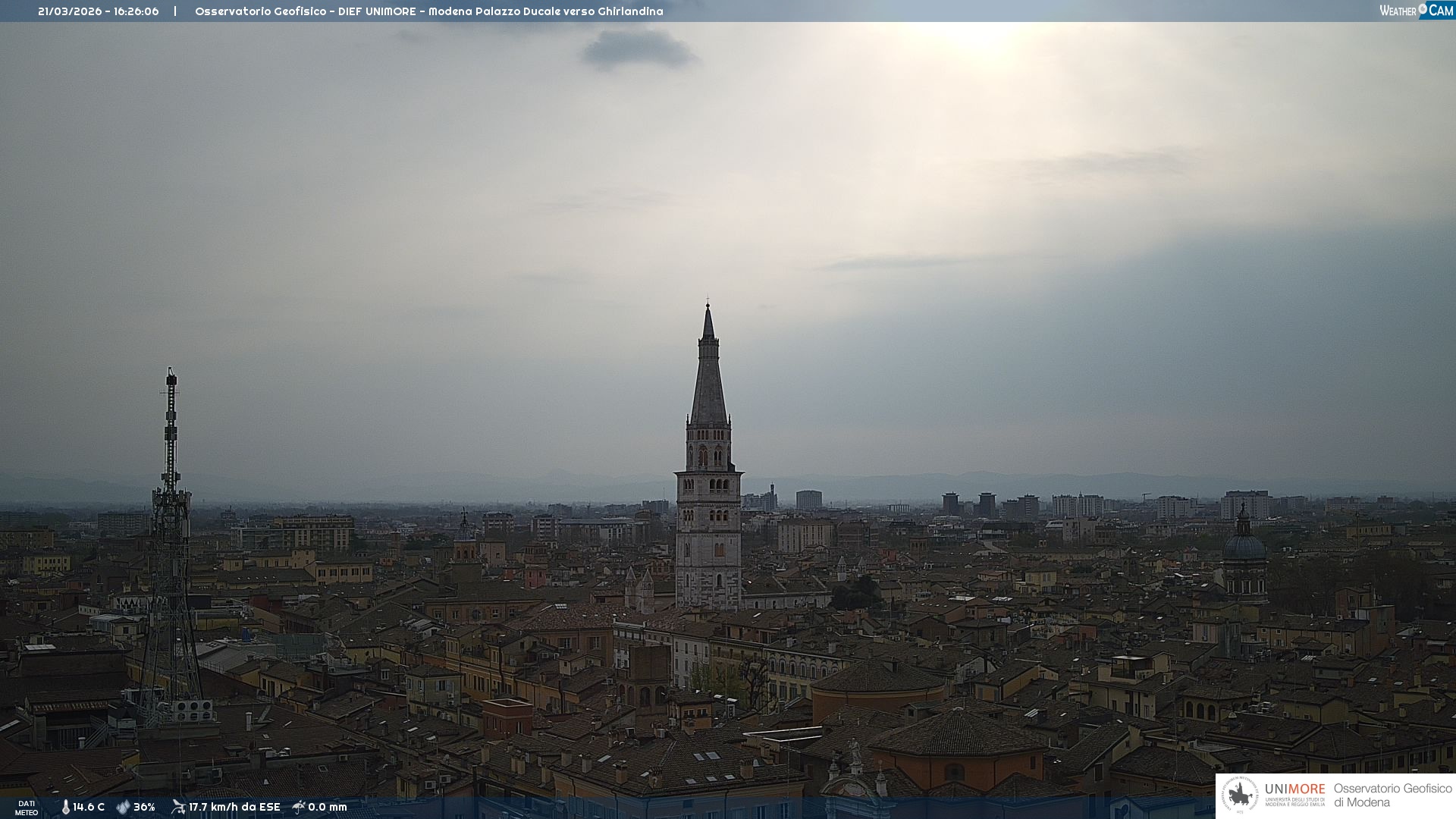Select the DATI METEO label
This screenshot has height=819, width=1456.
[x=27, y=808]
